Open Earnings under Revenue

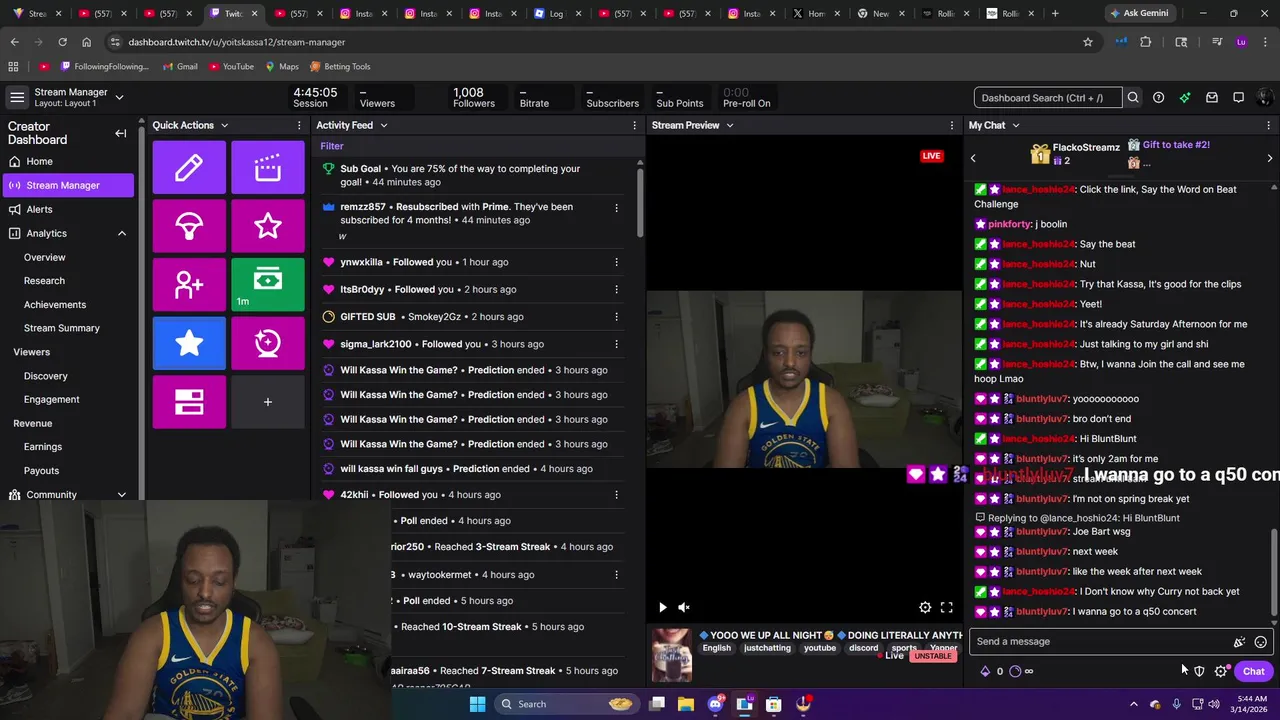pyautogui.click(x=43, y=447)
